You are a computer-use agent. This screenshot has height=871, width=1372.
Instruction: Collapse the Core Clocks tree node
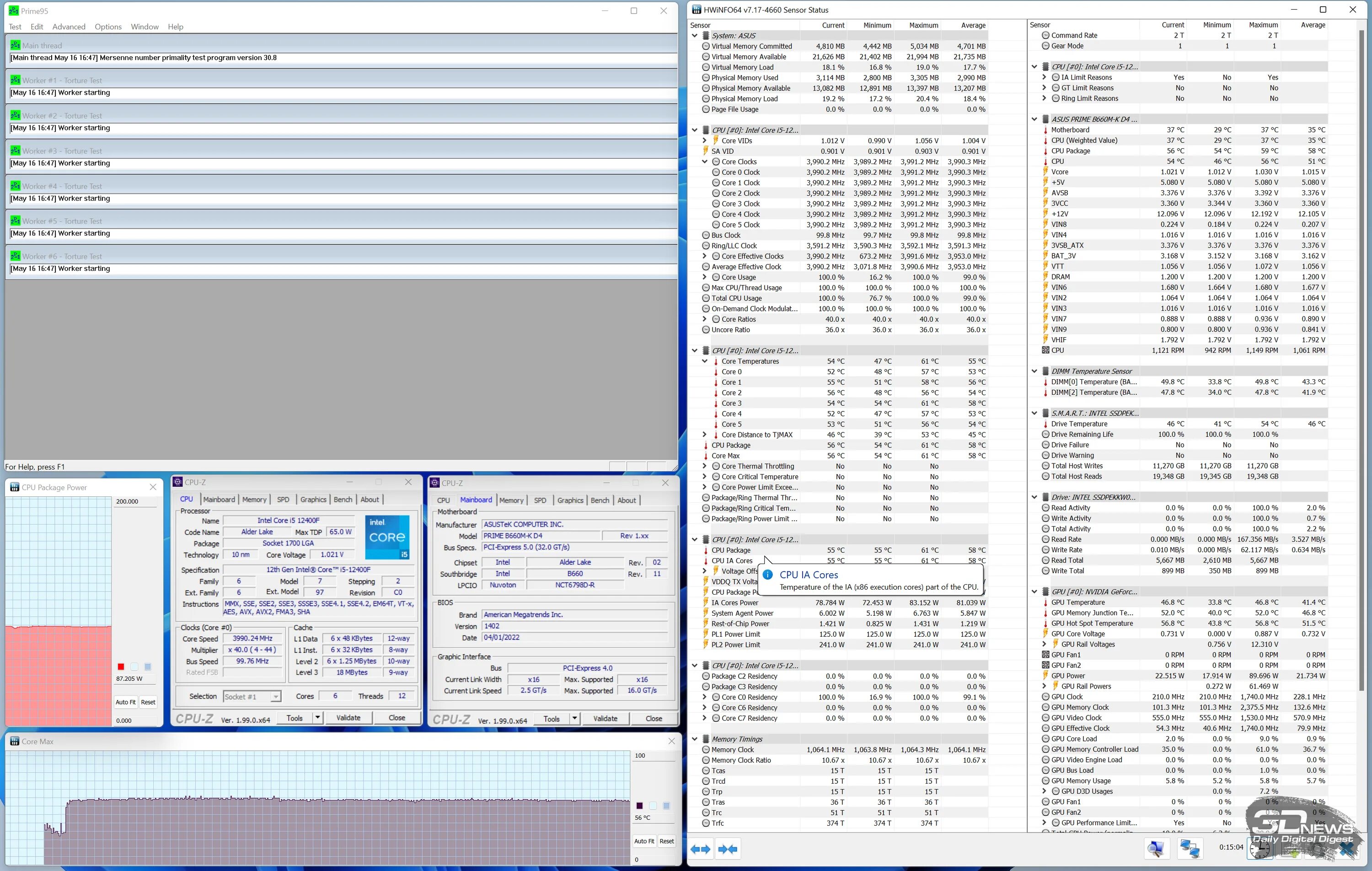705,162
